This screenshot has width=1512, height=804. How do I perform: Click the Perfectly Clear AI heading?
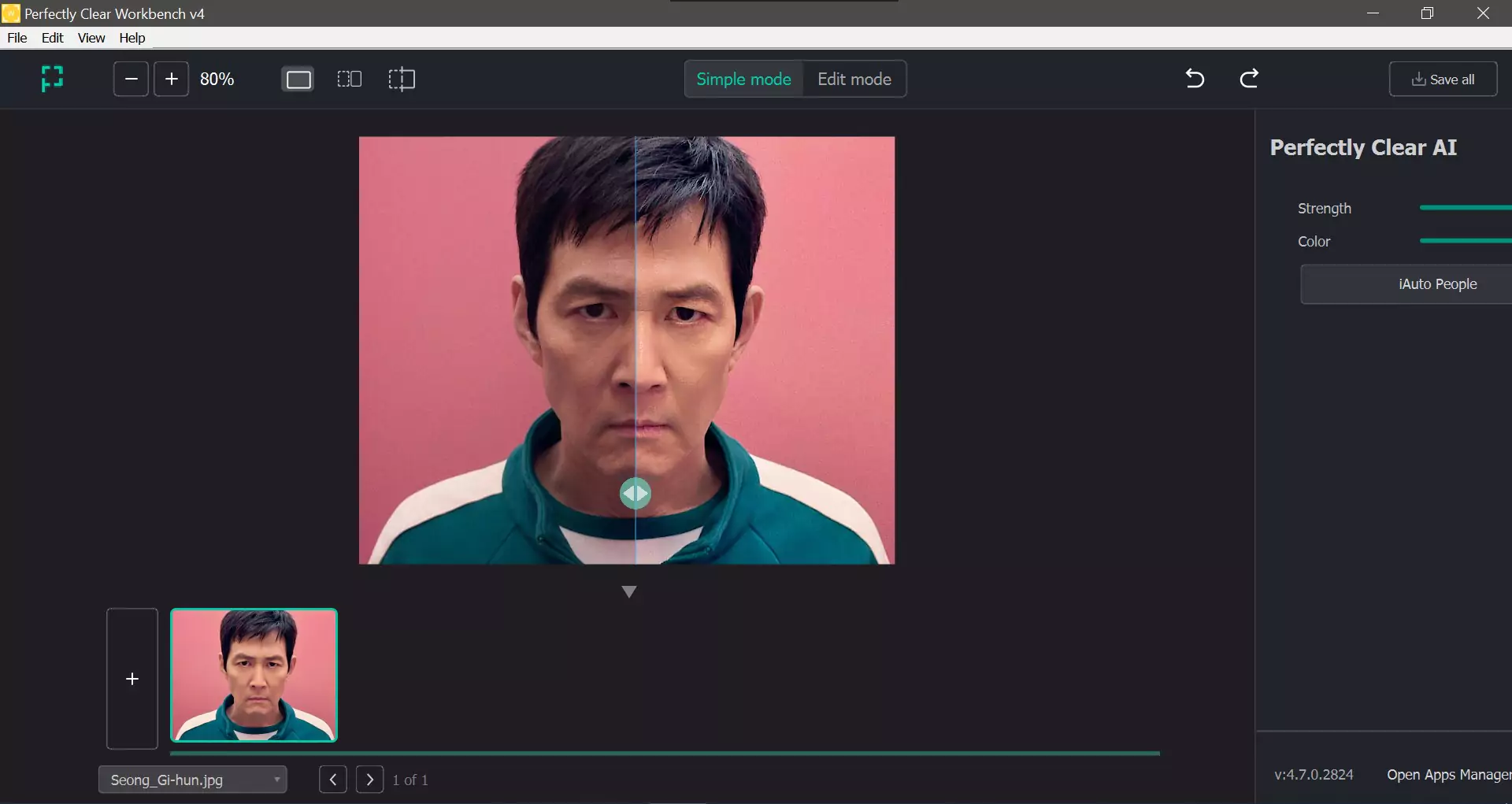(x=1363, y=147)
